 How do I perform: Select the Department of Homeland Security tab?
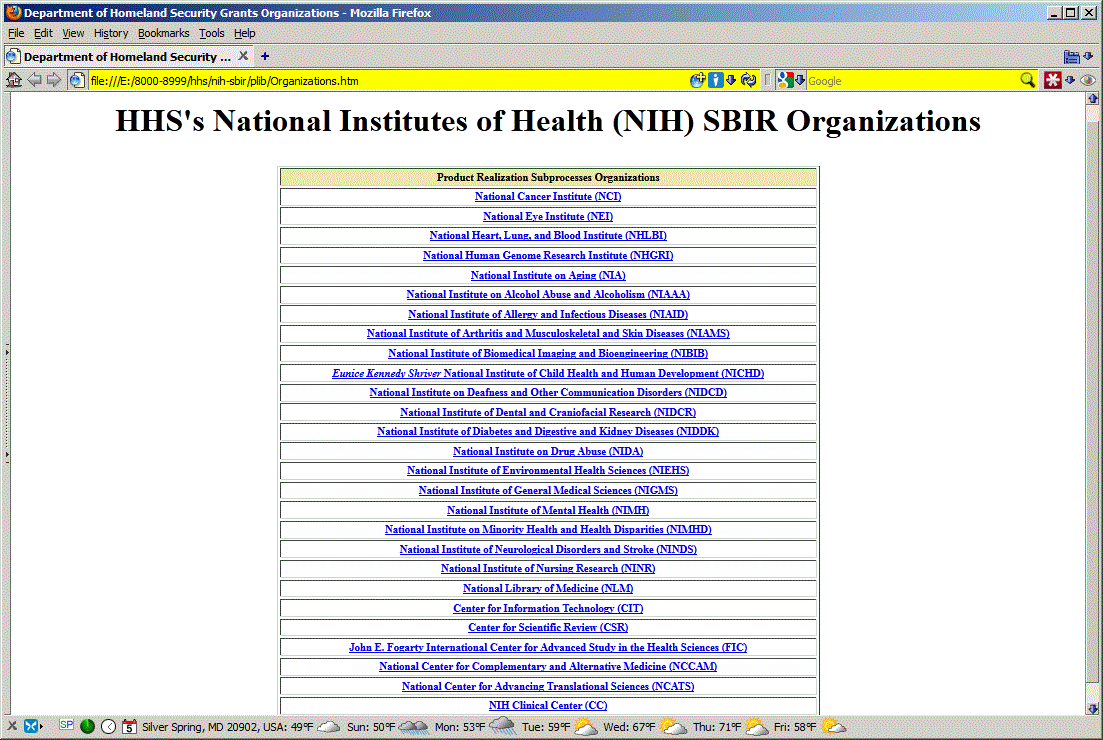coord(127,56)
